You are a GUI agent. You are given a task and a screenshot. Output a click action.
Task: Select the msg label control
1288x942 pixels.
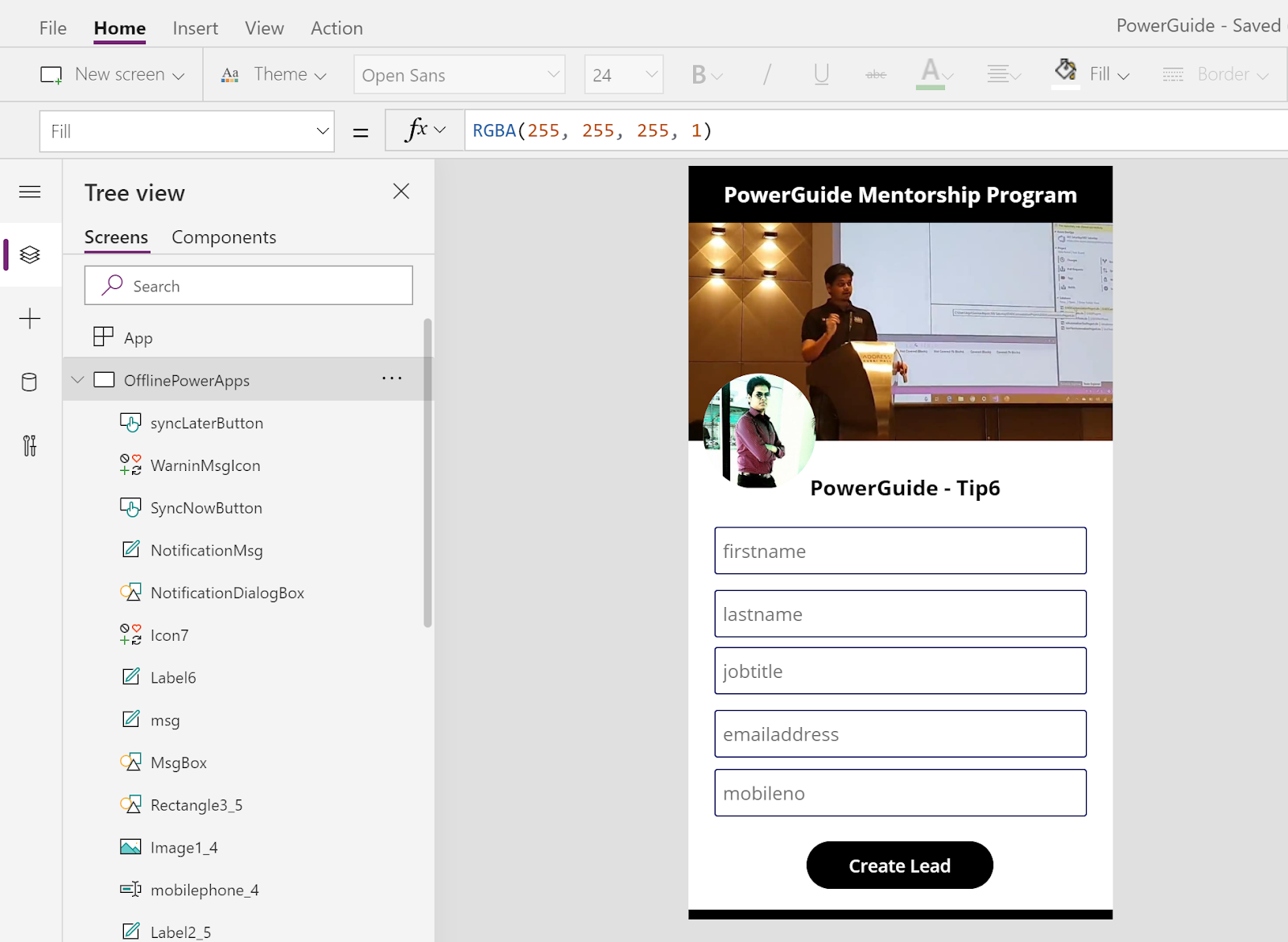point(165,721)
